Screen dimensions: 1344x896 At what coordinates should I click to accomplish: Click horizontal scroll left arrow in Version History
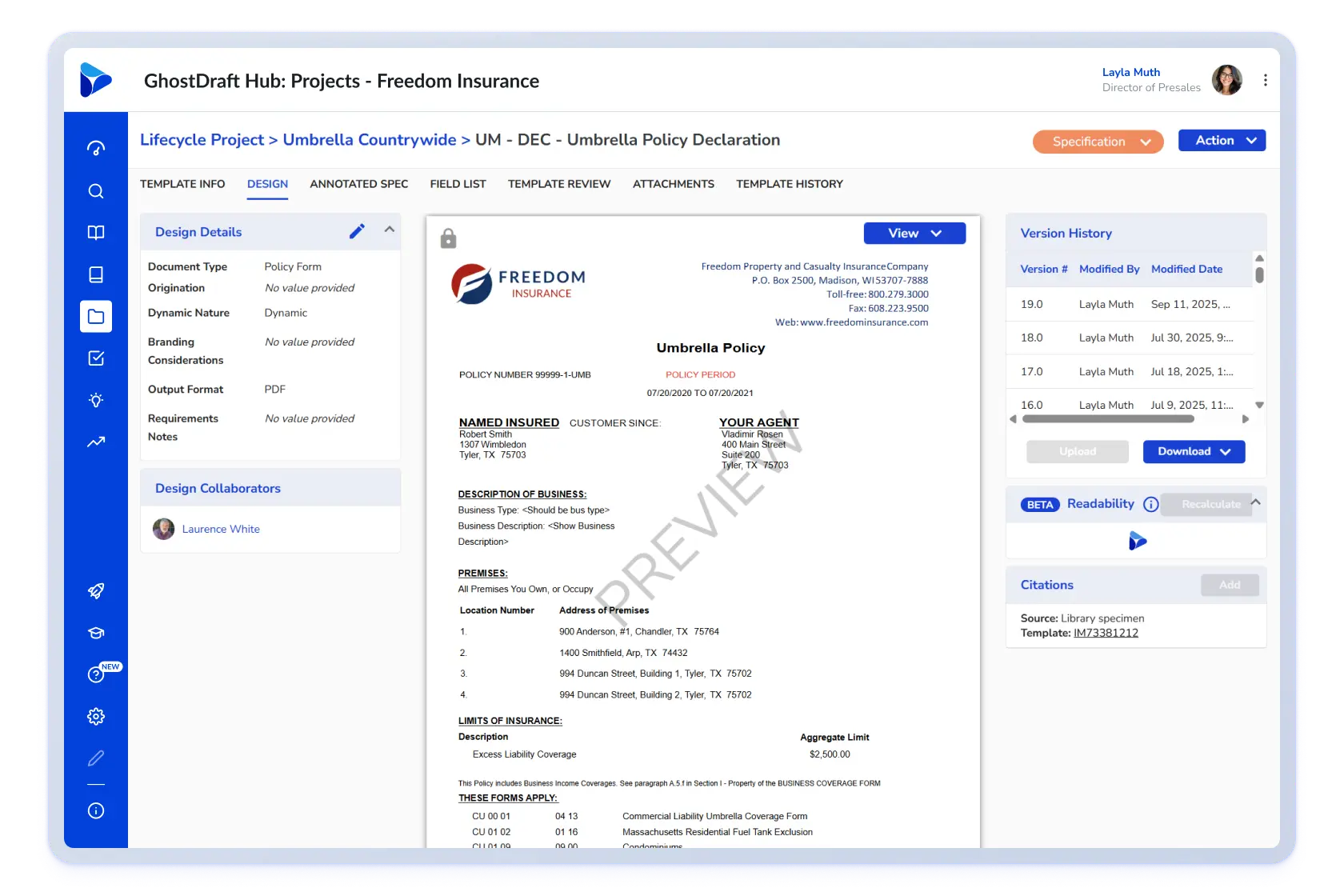point(1014,419)
